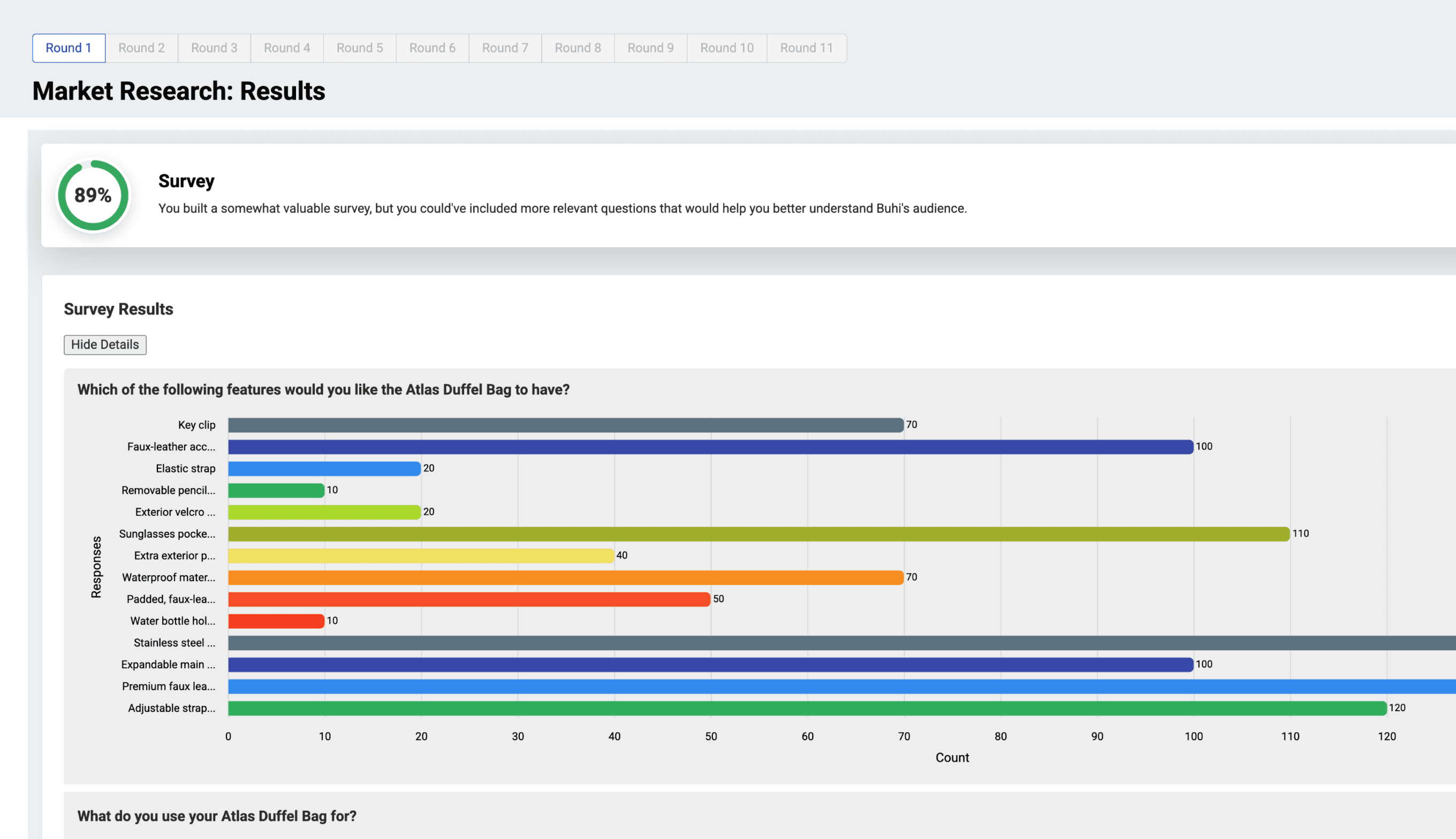Collapse results with Hide Details button
The image size is (1456, 839).
(105, 345)
